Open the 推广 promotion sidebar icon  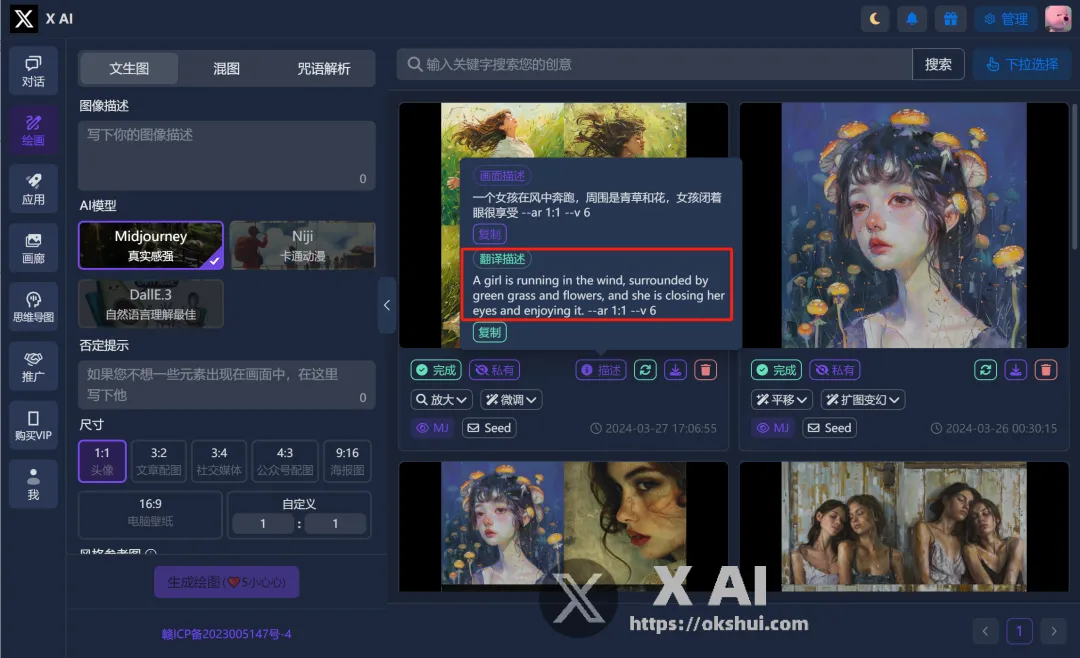[33, 365]
